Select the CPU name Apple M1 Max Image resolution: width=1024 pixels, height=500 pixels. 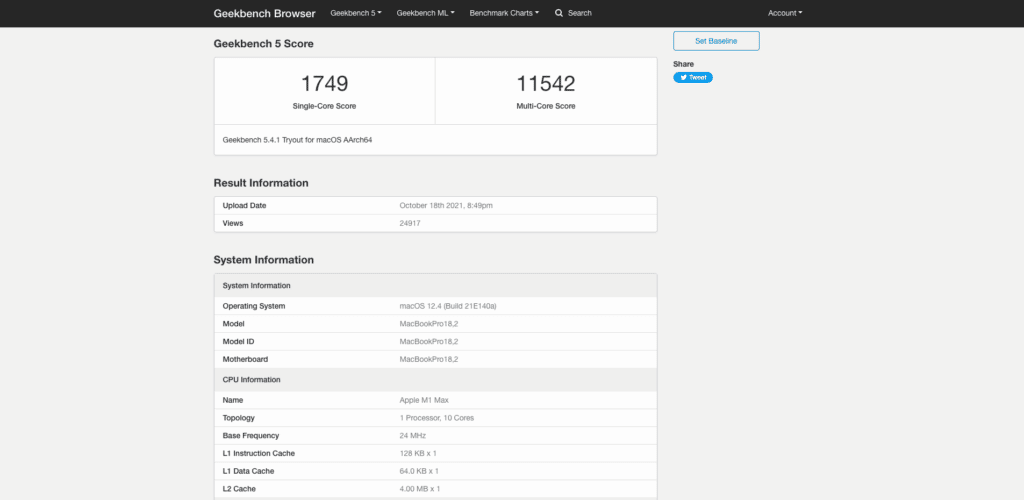pos(424,400)
